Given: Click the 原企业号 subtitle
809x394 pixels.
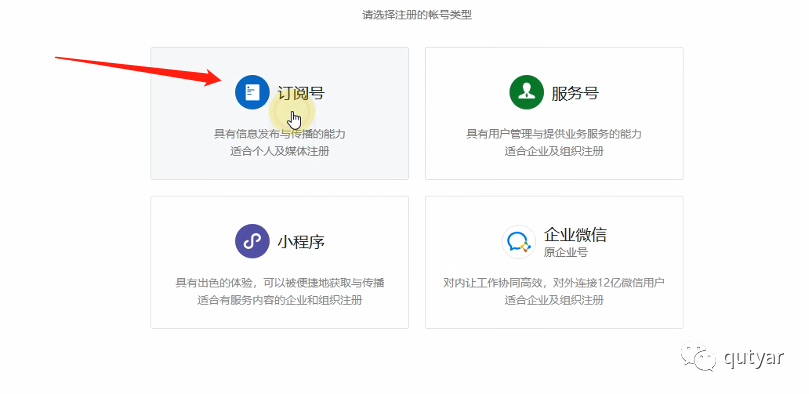Looking at the screenshot, I should 565,253.
